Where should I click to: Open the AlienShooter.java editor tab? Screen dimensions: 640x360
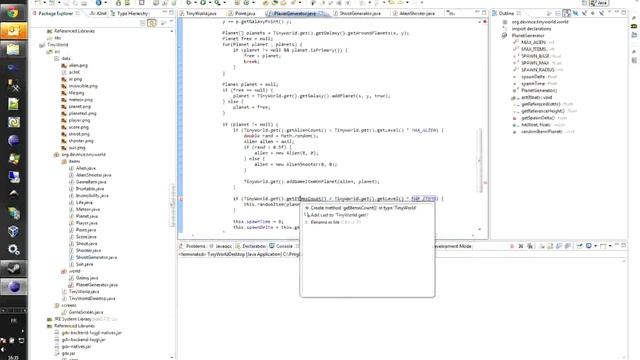(416, 13)
